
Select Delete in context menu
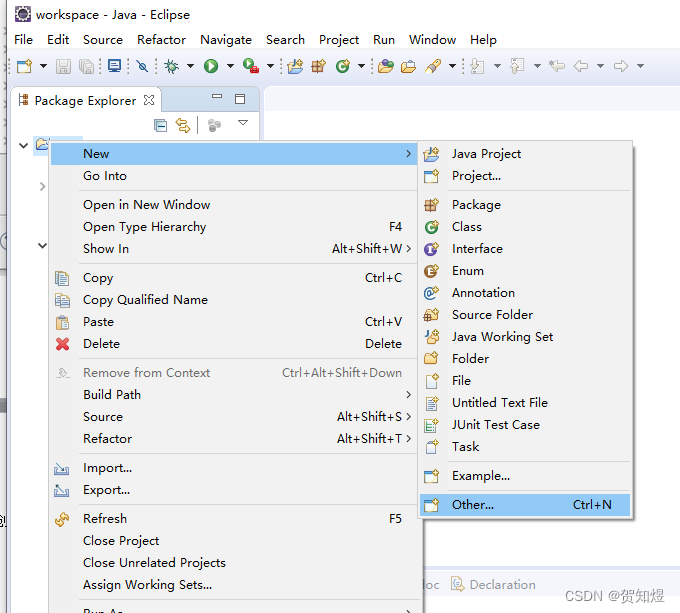point(234,344)
